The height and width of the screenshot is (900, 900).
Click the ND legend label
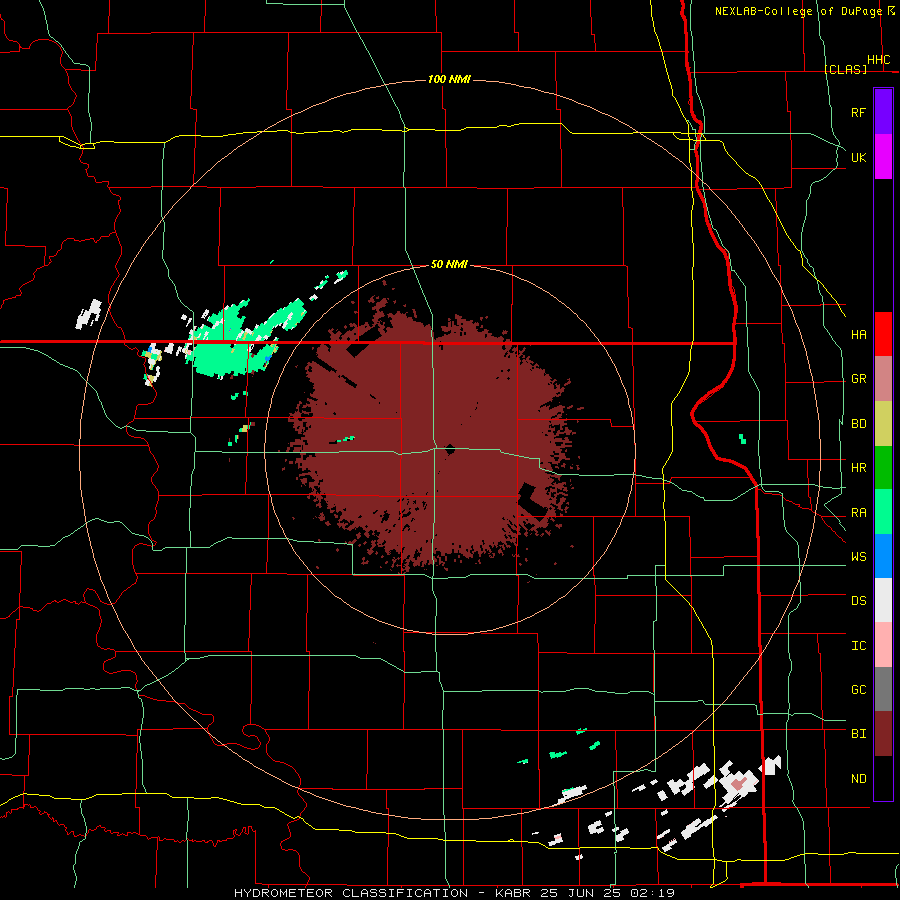(858, 779)
